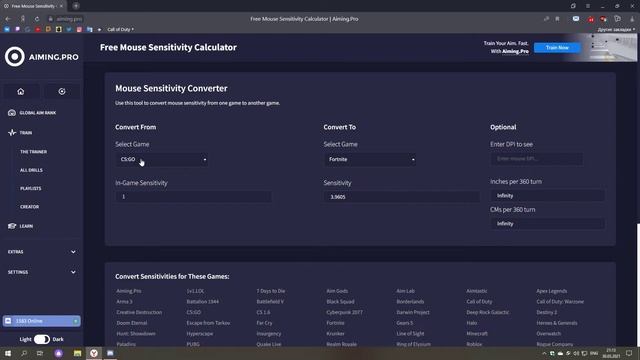Open Windows taskbar search icon
Viewport: 640px width, 360px height.
click(x=24, y=353)
